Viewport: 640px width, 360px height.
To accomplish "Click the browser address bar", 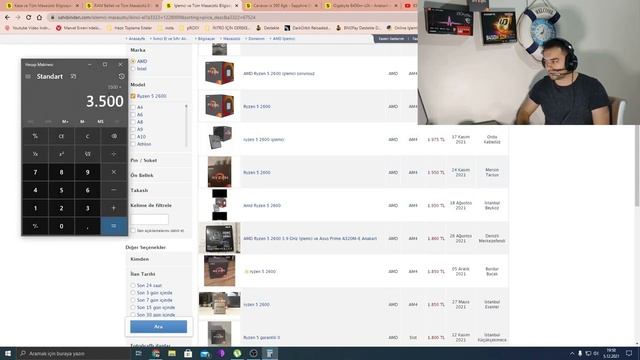I will (233, 18).
